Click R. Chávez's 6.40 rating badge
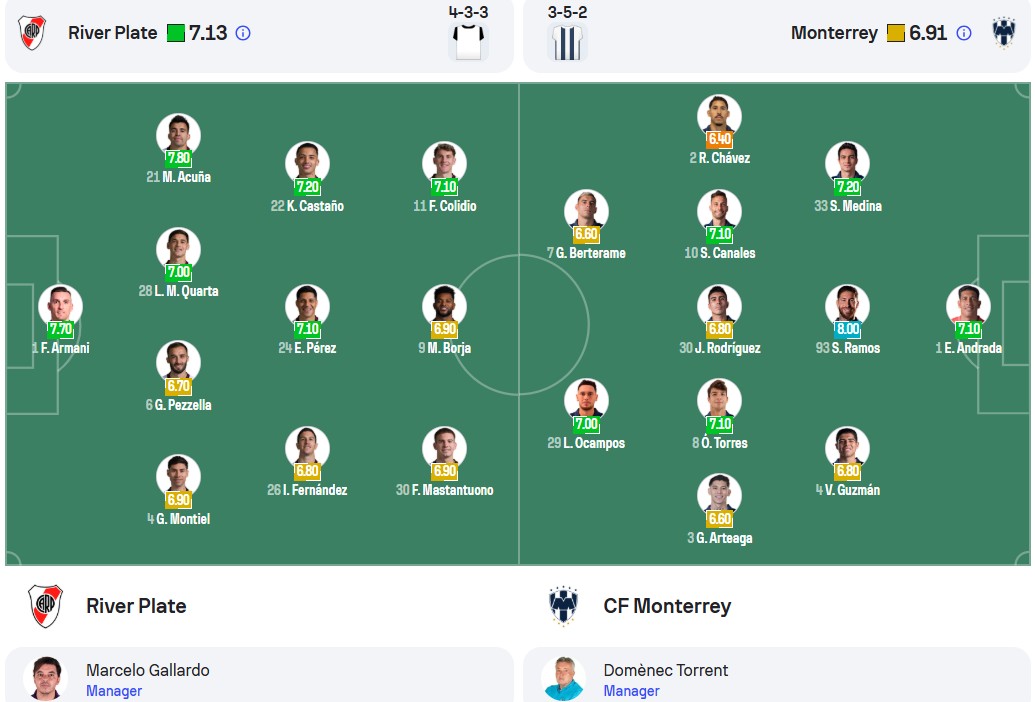This screenshot has width=1035, height=702. click(719, 139)
